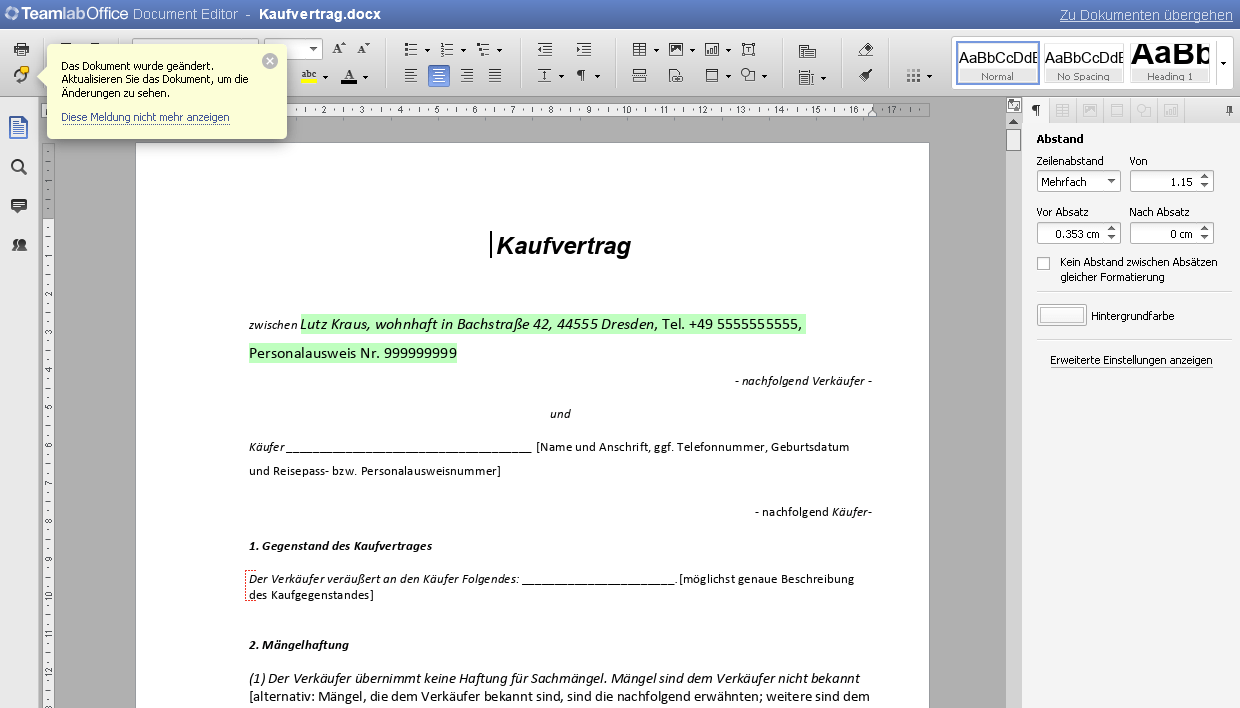
Task: Click the upper icon left of eraser
Action: click(808, 51)
